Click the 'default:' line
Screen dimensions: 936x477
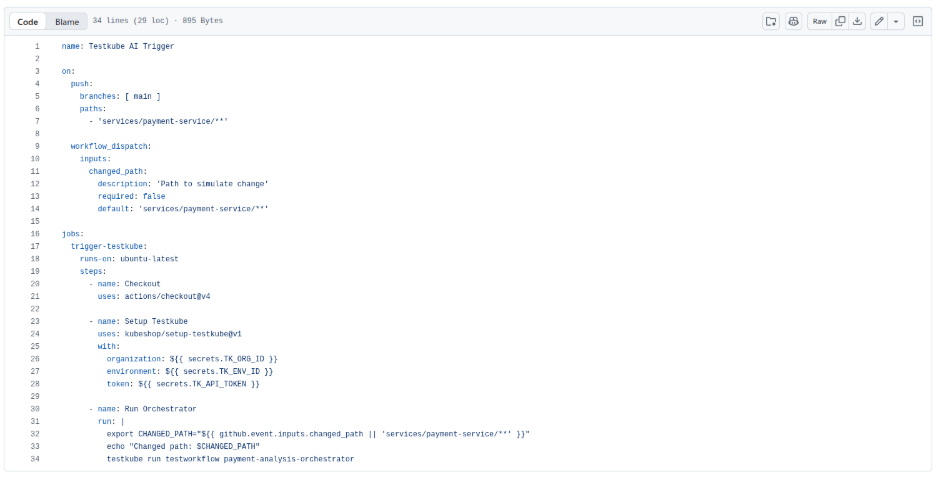pyautogui.click(x=183, y=209)
